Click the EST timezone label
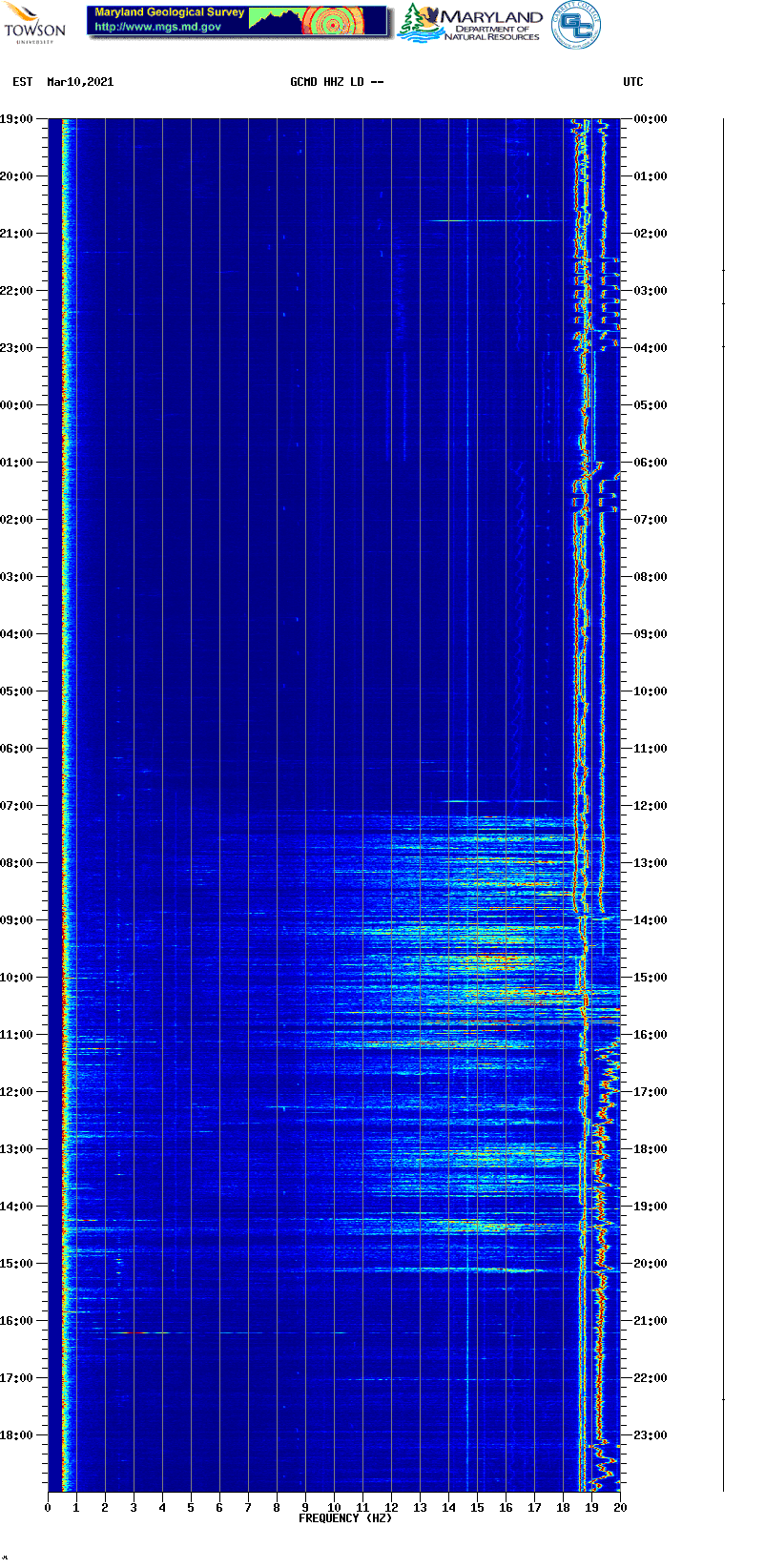 tap(23, 82)
